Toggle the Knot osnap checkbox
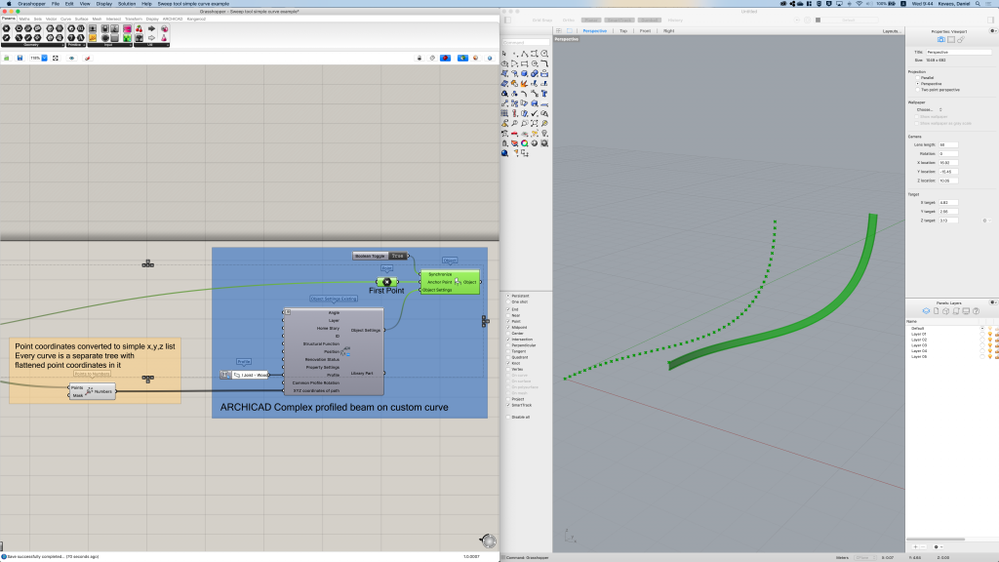999x562 pixels. coord(508,363)
